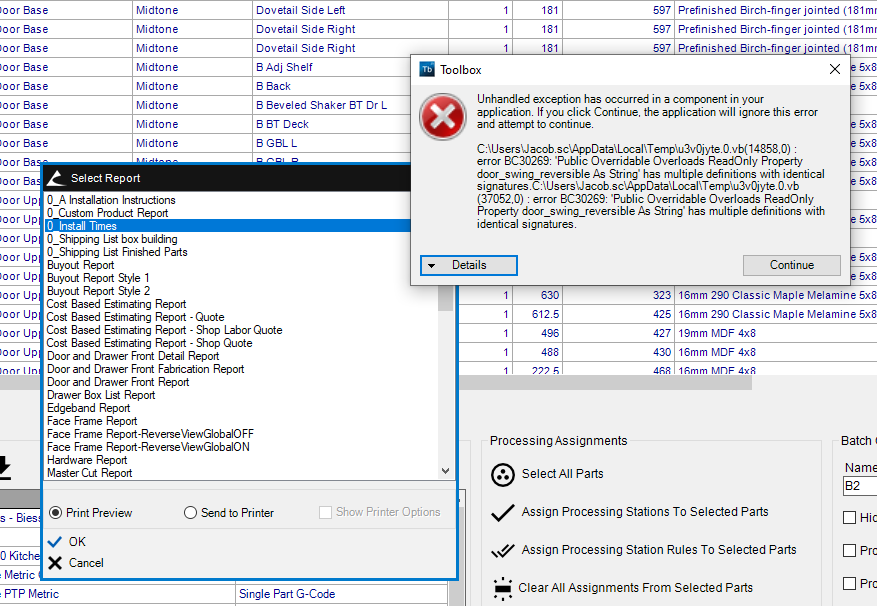The width and height of the screenshot is (877, 606).
Task: Click Assign Processing Stations checkmark icon
Action: point(503,512)
